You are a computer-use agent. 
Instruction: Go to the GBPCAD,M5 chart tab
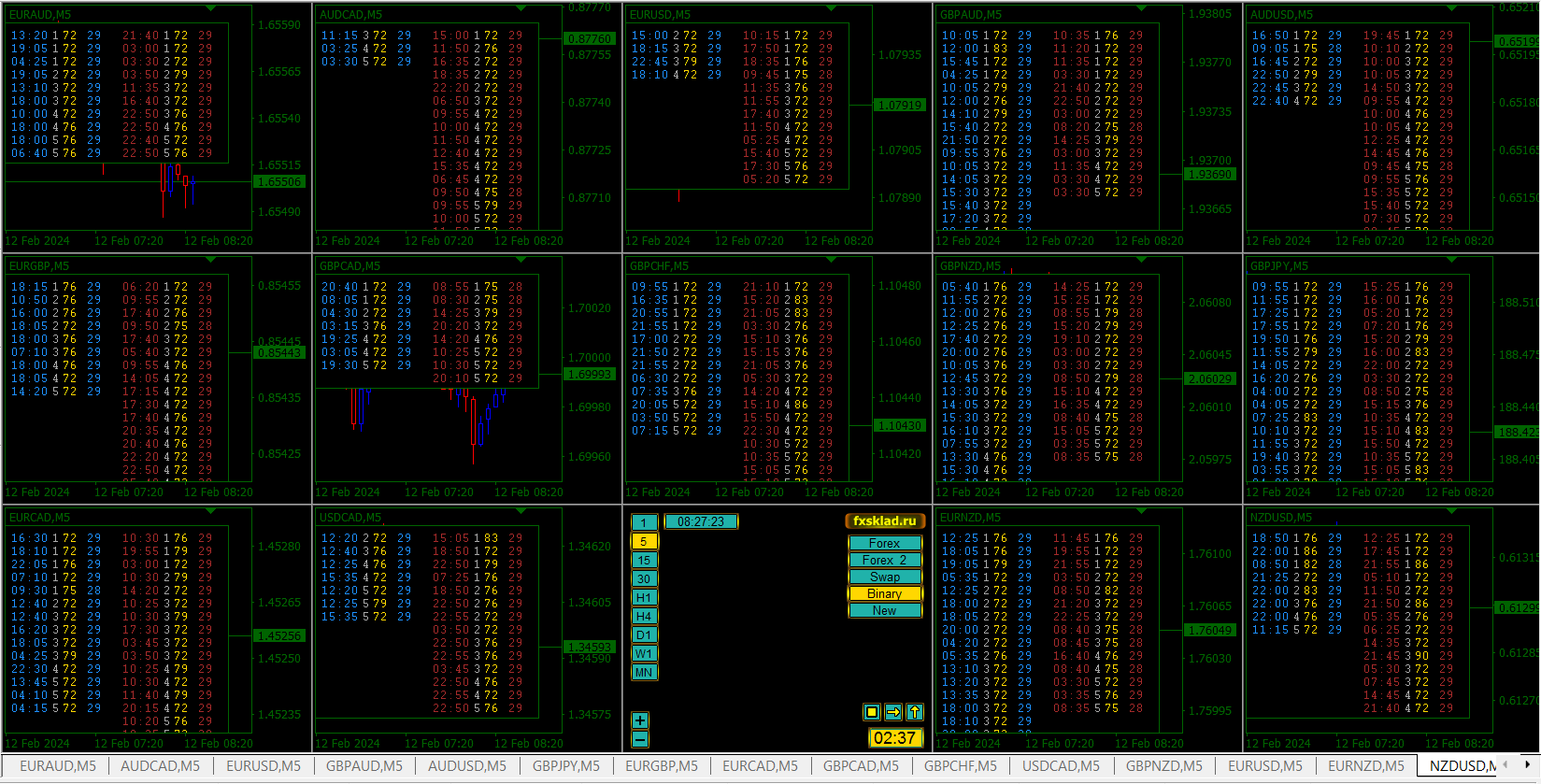(x=862, y=766)
